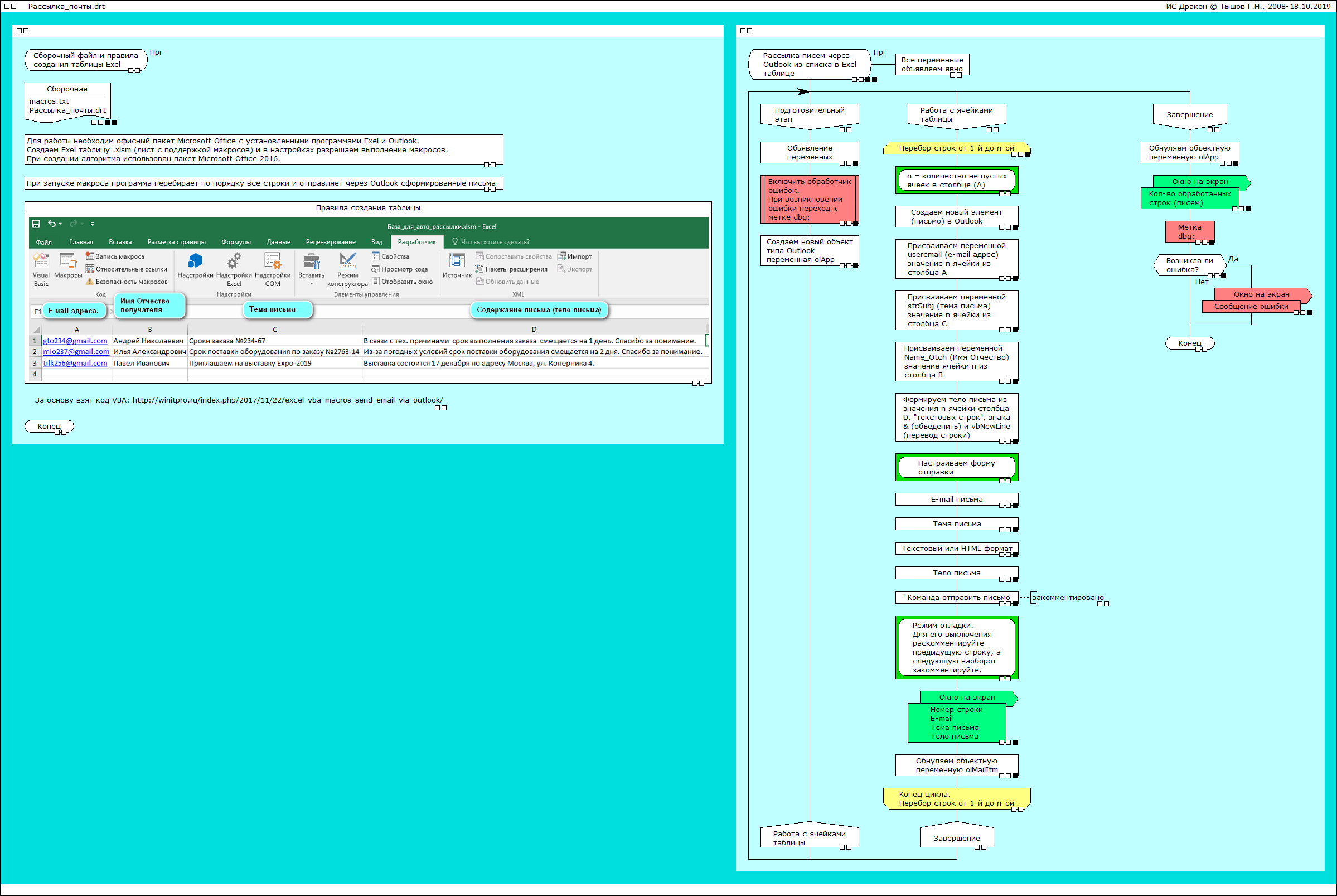Click the Save floppy-disk icon
The height and width of the screenshot is (896, 1337).
point(36,224)
